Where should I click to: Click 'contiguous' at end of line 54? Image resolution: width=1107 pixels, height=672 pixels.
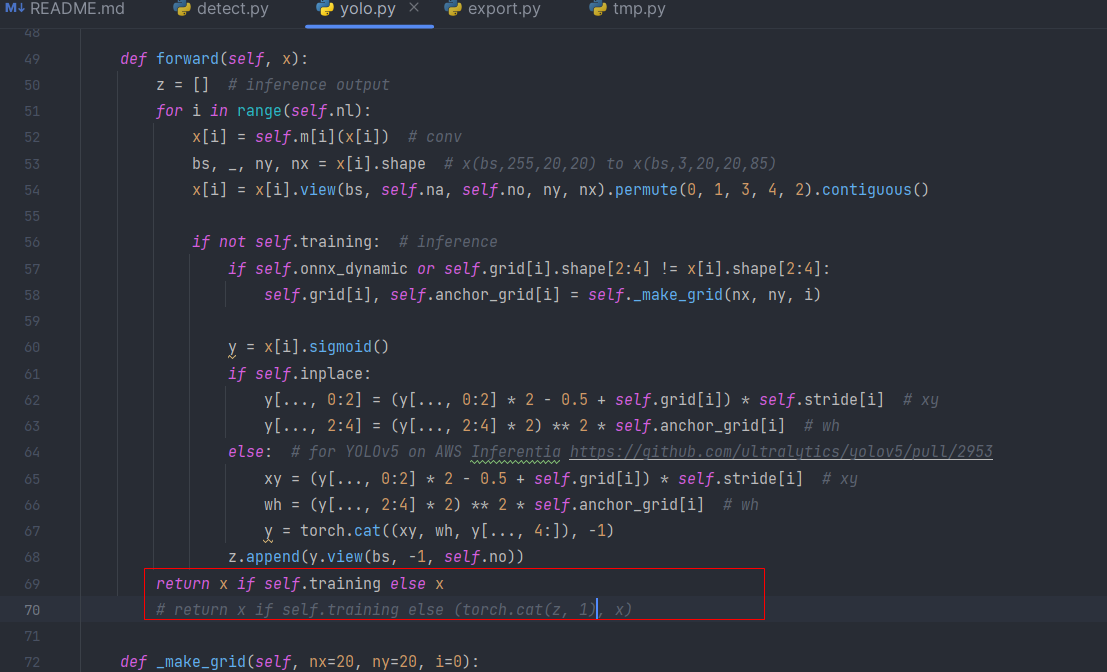pyautogui.click(x=867, y=190)
